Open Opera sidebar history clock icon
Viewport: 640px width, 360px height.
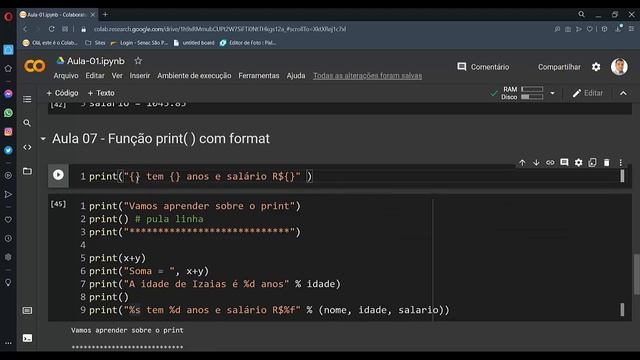[x=8, y=238]
